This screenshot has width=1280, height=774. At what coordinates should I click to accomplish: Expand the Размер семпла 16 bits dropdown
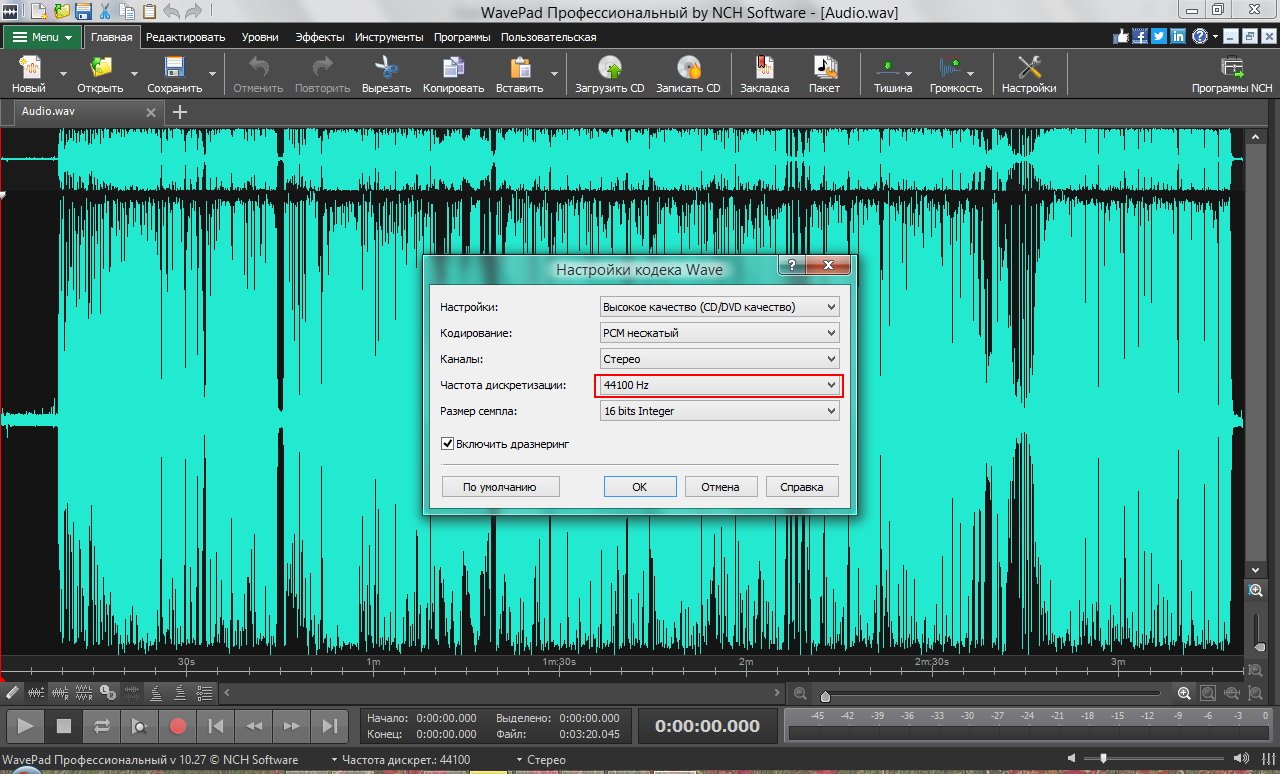[x=719, y=411]
